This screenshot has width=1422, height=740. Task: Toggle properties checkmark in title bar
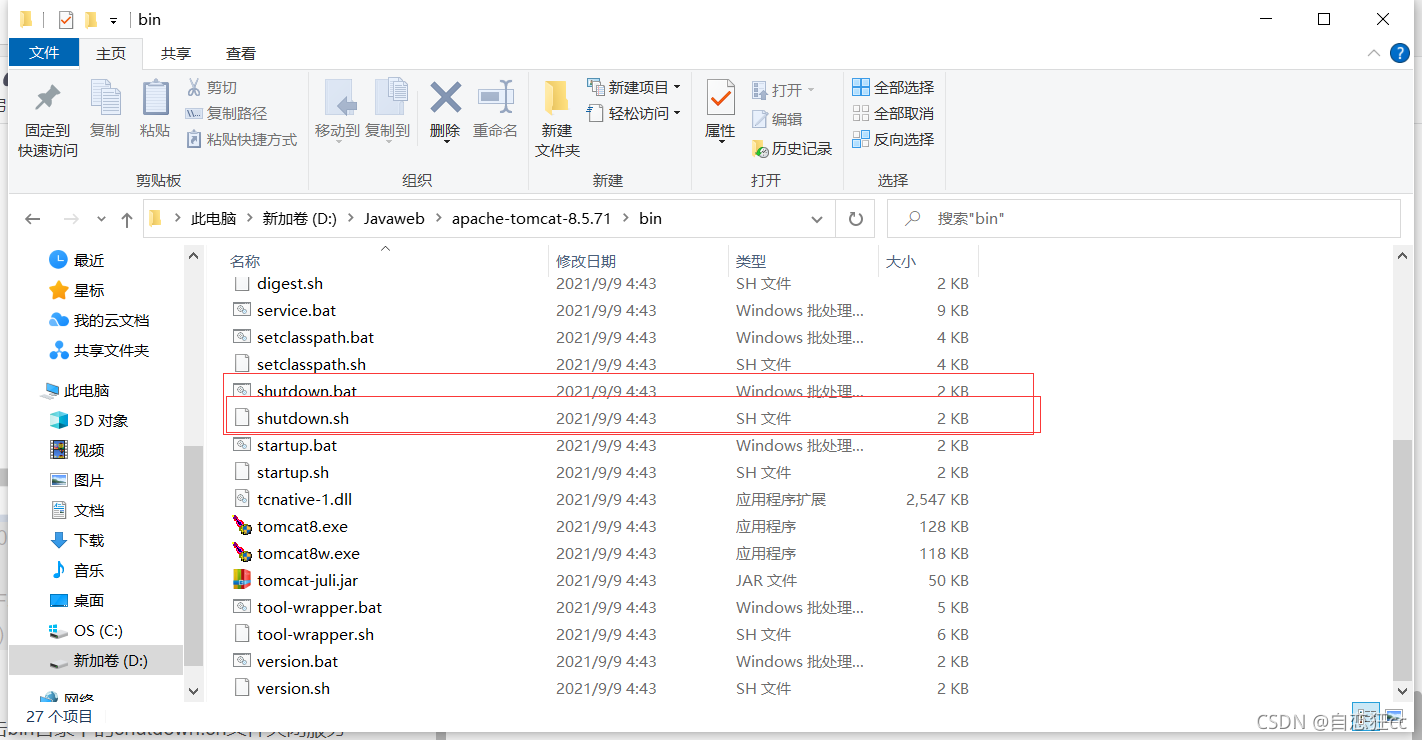[66, 20]
